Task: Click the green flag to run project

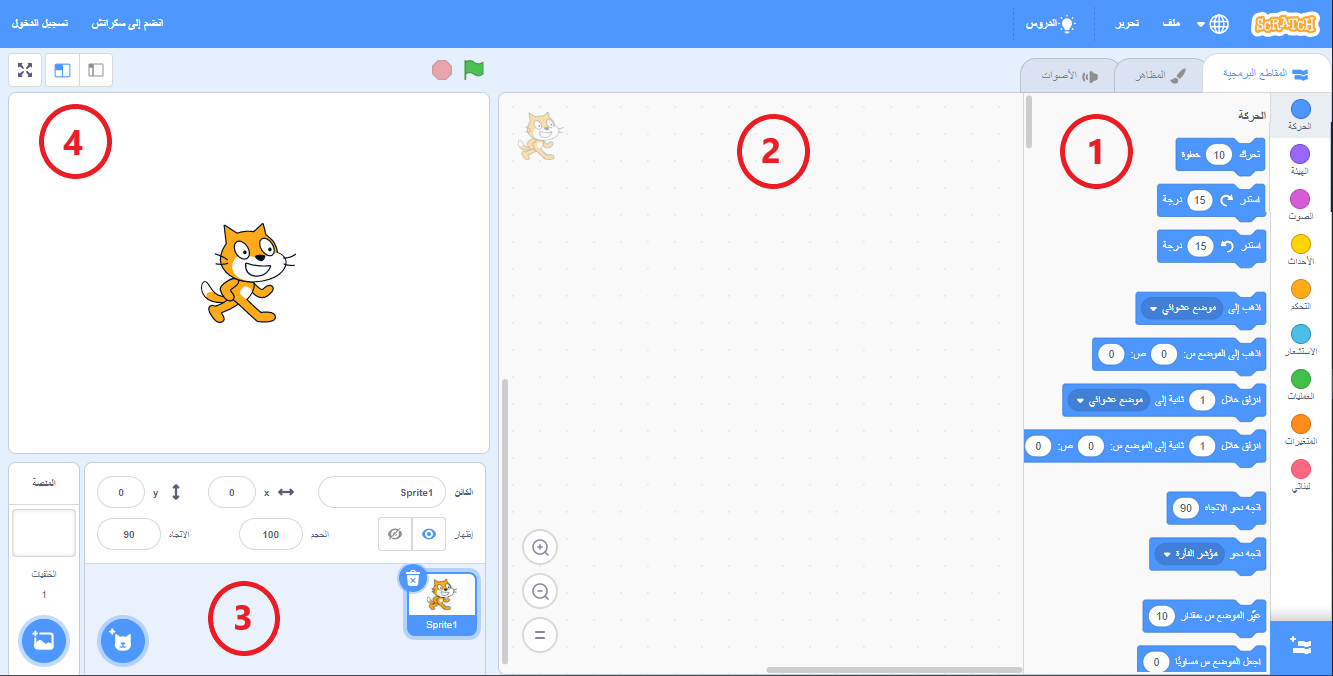Action: pyautogui.click(x=473, y=70)
